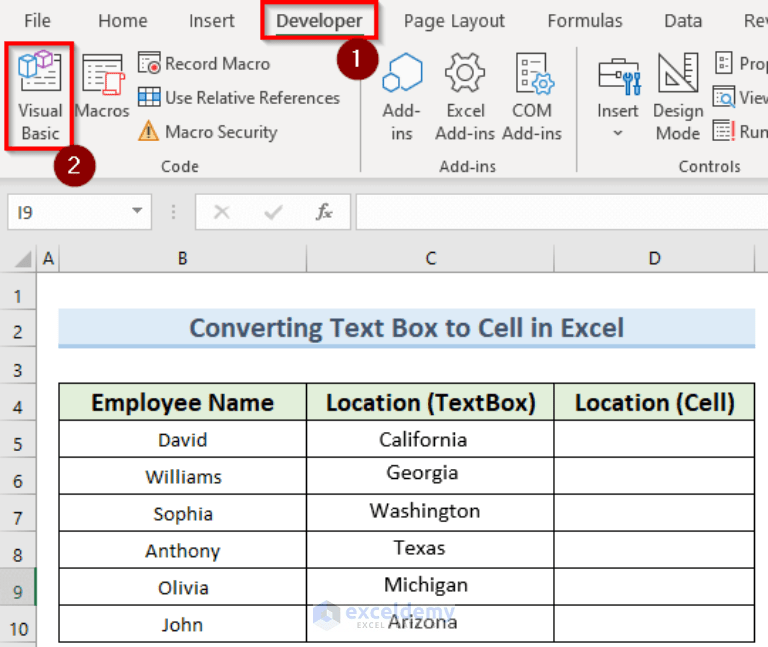This screenshot has width=768, height=647.
Task: Select column C header
Action: click(431, 258)
